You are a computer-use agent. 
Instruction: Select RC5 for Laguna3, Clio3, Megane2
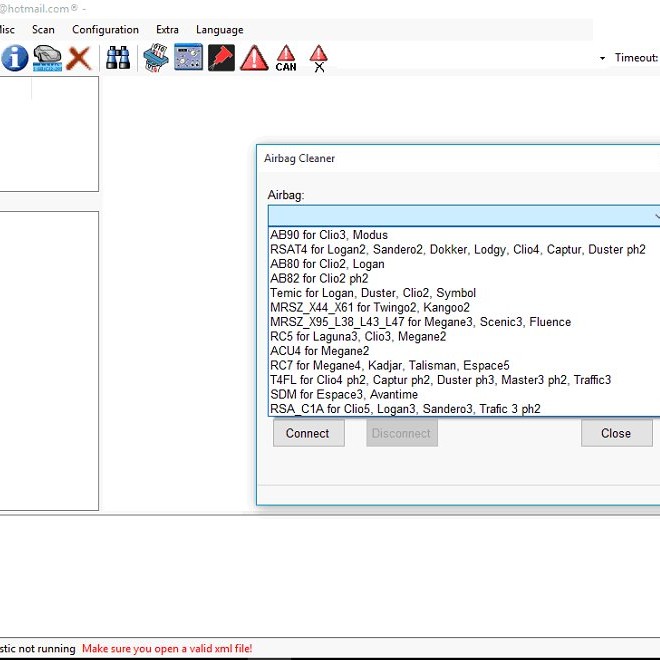[x=464, y=337]
